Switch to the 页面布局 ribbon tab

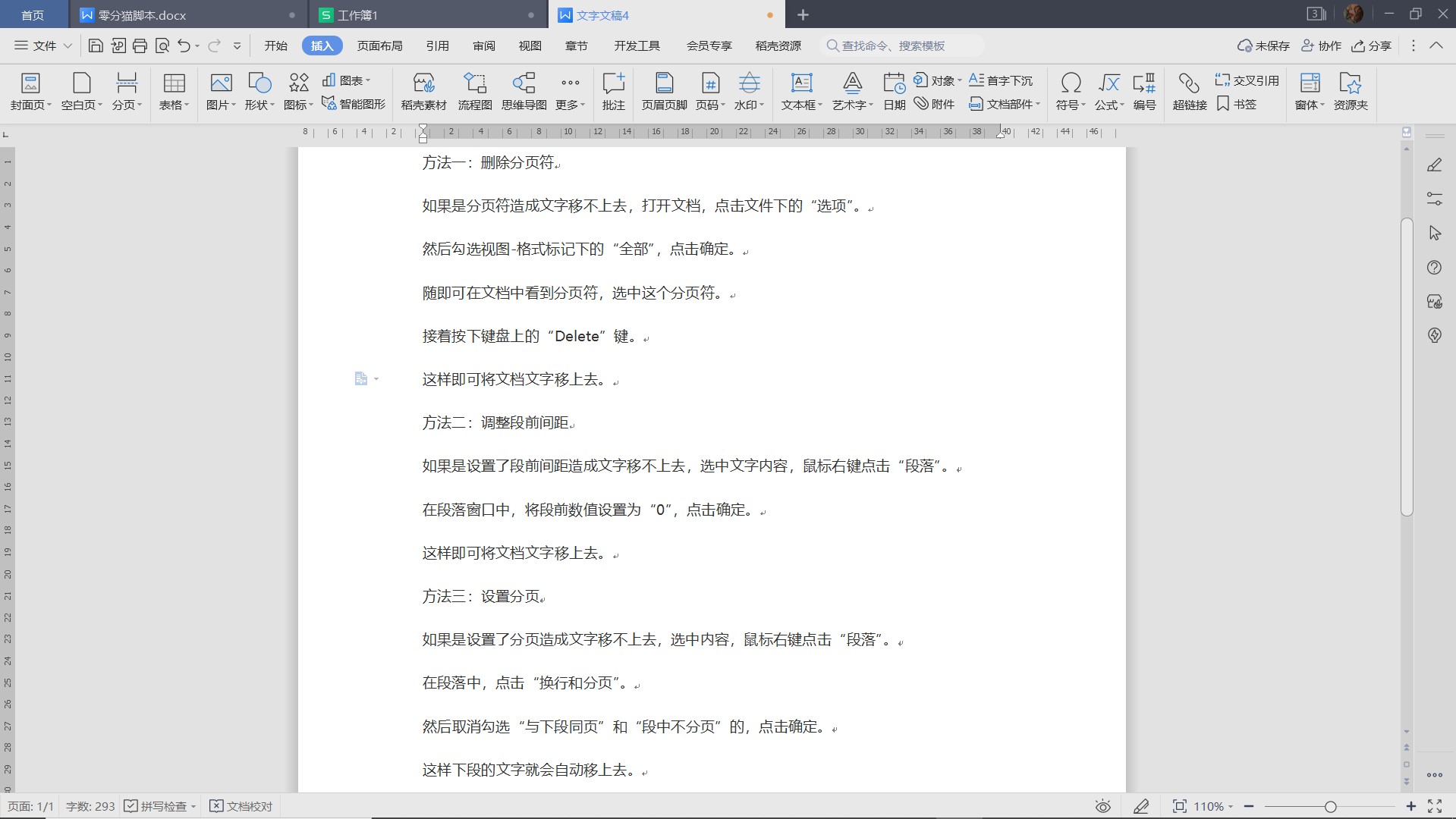379,46
